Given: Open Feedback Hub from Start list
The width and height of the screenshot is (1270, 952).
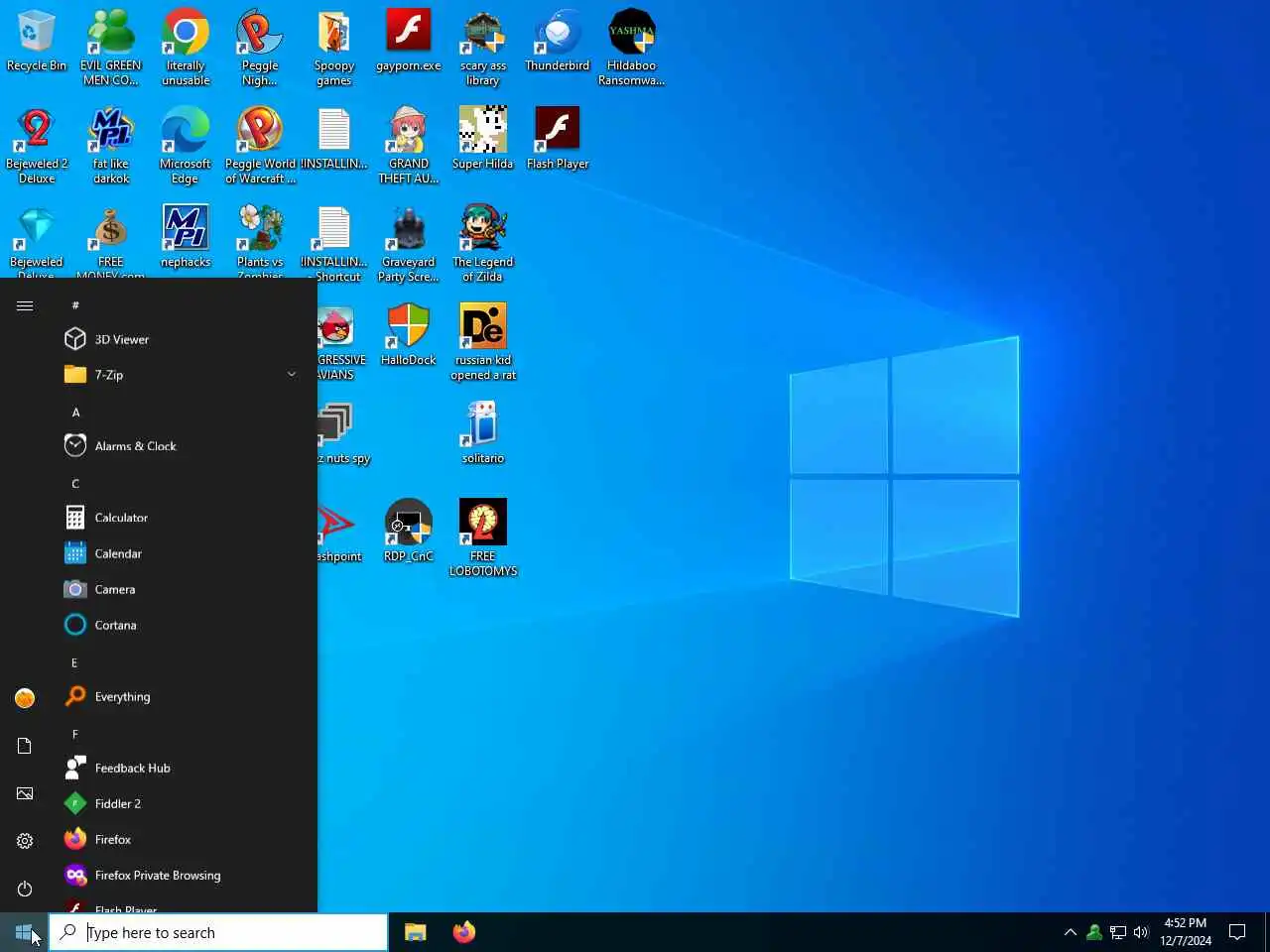Looking at the screenshot, I should click(183, 768).
